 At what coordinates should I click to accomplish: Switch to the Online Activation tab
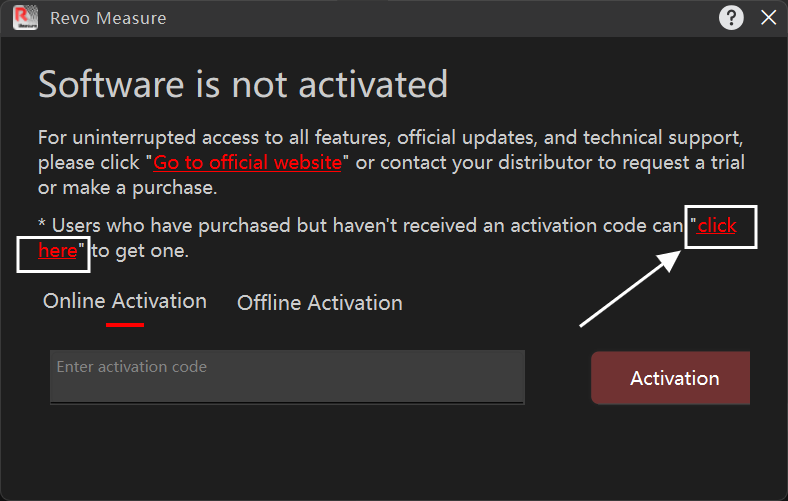click(125, 301)
